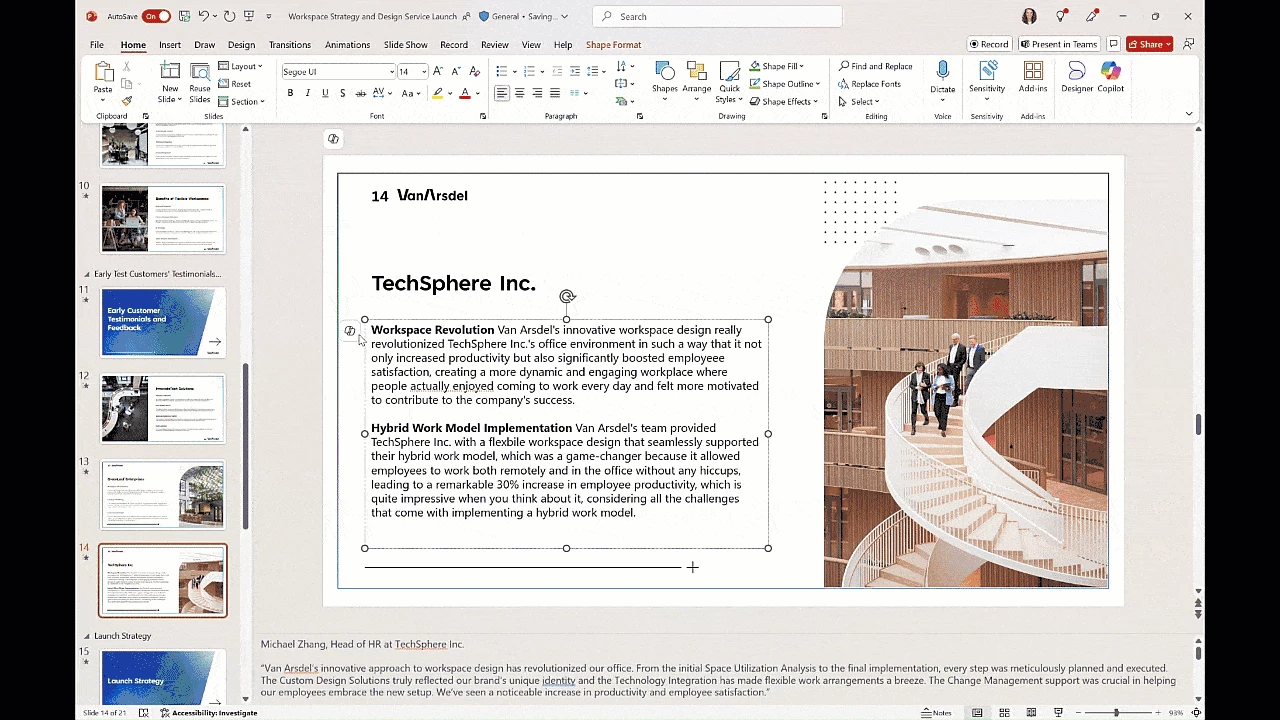Clear all text formatting
The image size is (1280, 720).
click(474, 71)
